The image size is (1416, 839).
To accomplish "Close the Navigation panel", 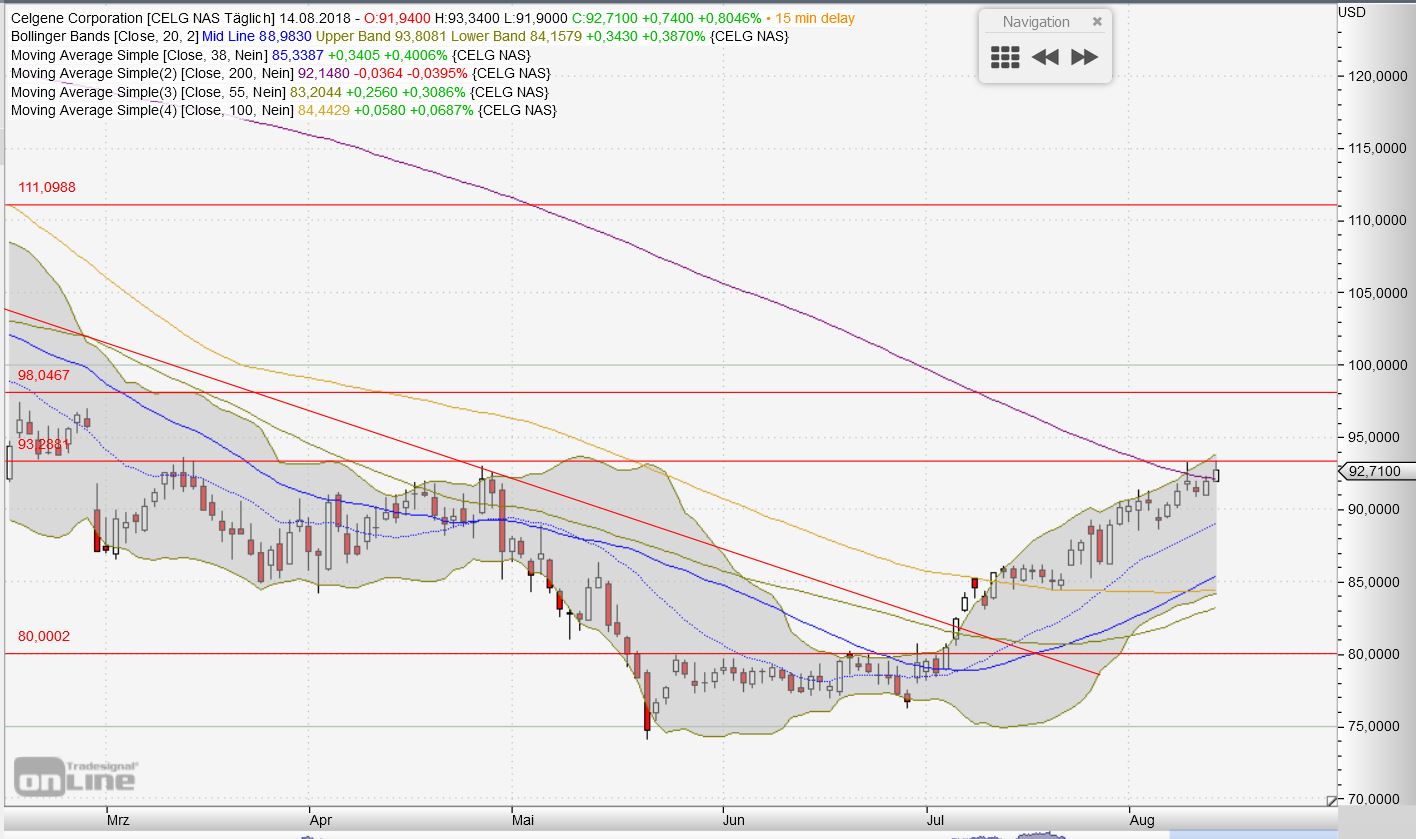I will (x=1097, y=21).
